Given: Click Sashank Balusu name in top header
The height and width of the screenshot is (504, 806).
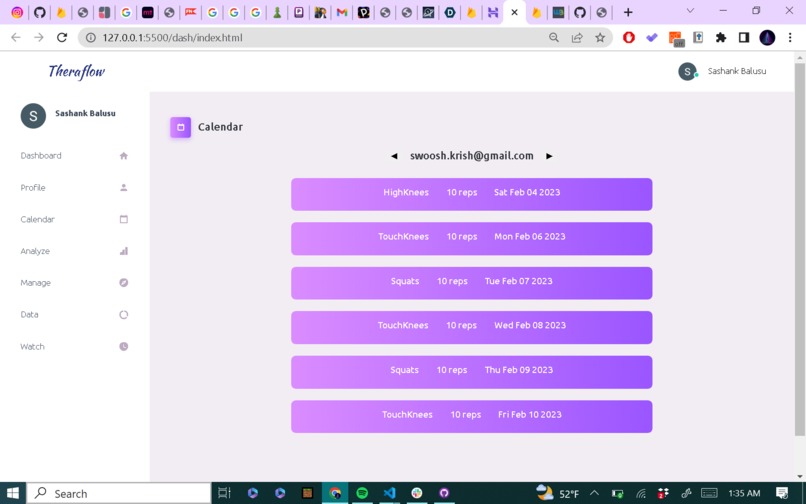Looking at the screenshot, I should [737, 71].
